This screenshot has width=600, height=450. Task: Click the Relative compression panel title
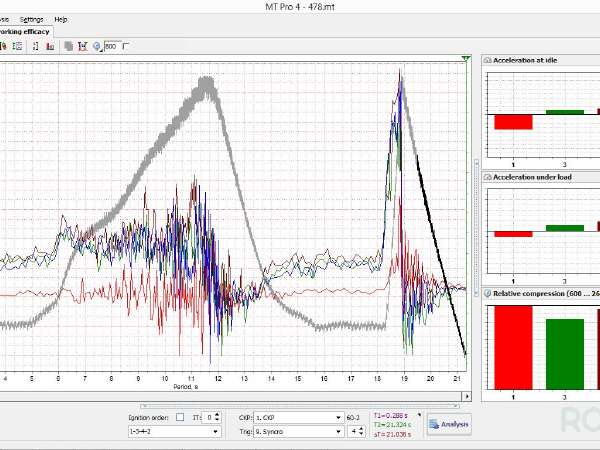[546, 293]
